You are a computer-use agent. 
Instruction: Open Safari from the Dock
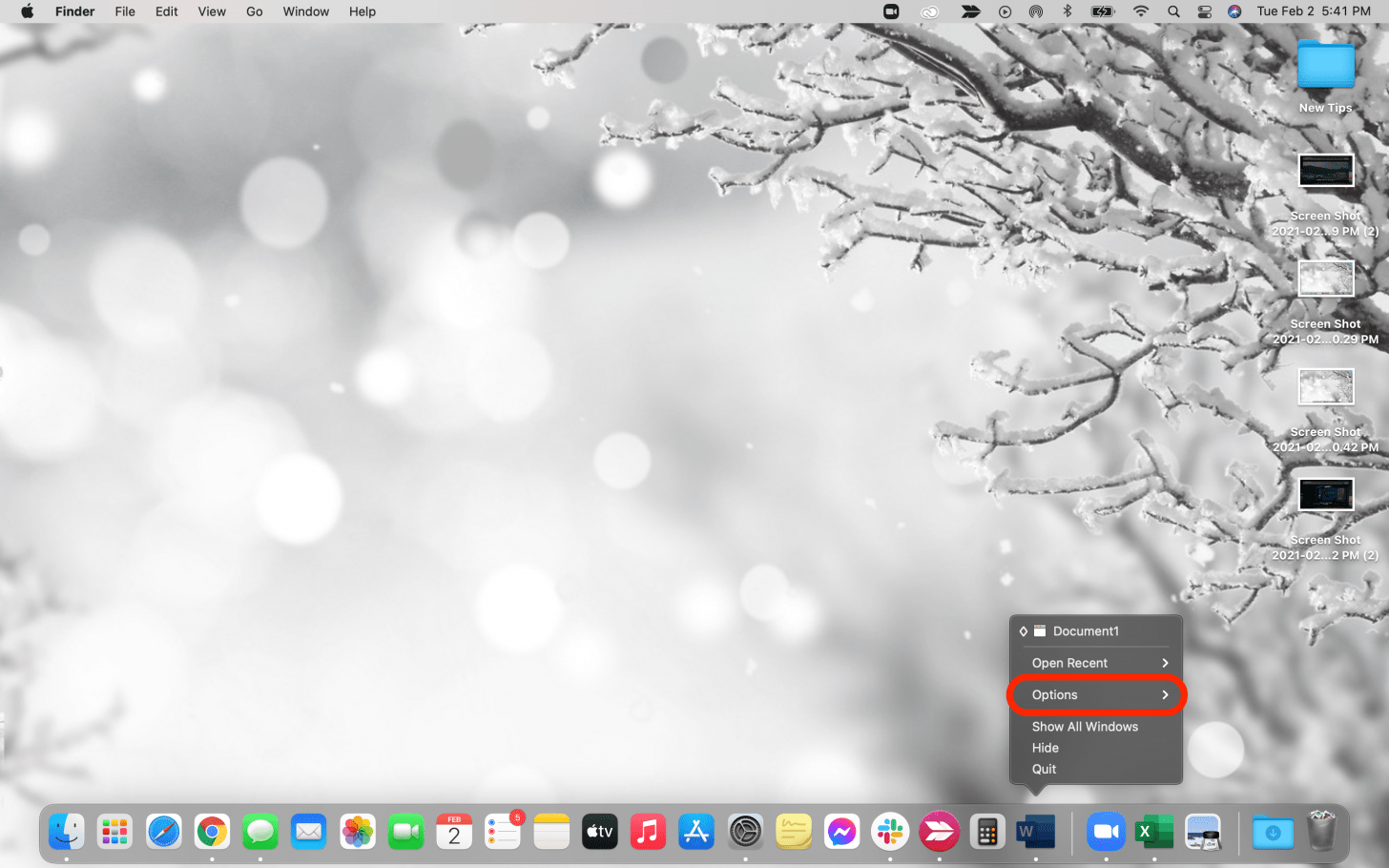(x=163, y=832)
